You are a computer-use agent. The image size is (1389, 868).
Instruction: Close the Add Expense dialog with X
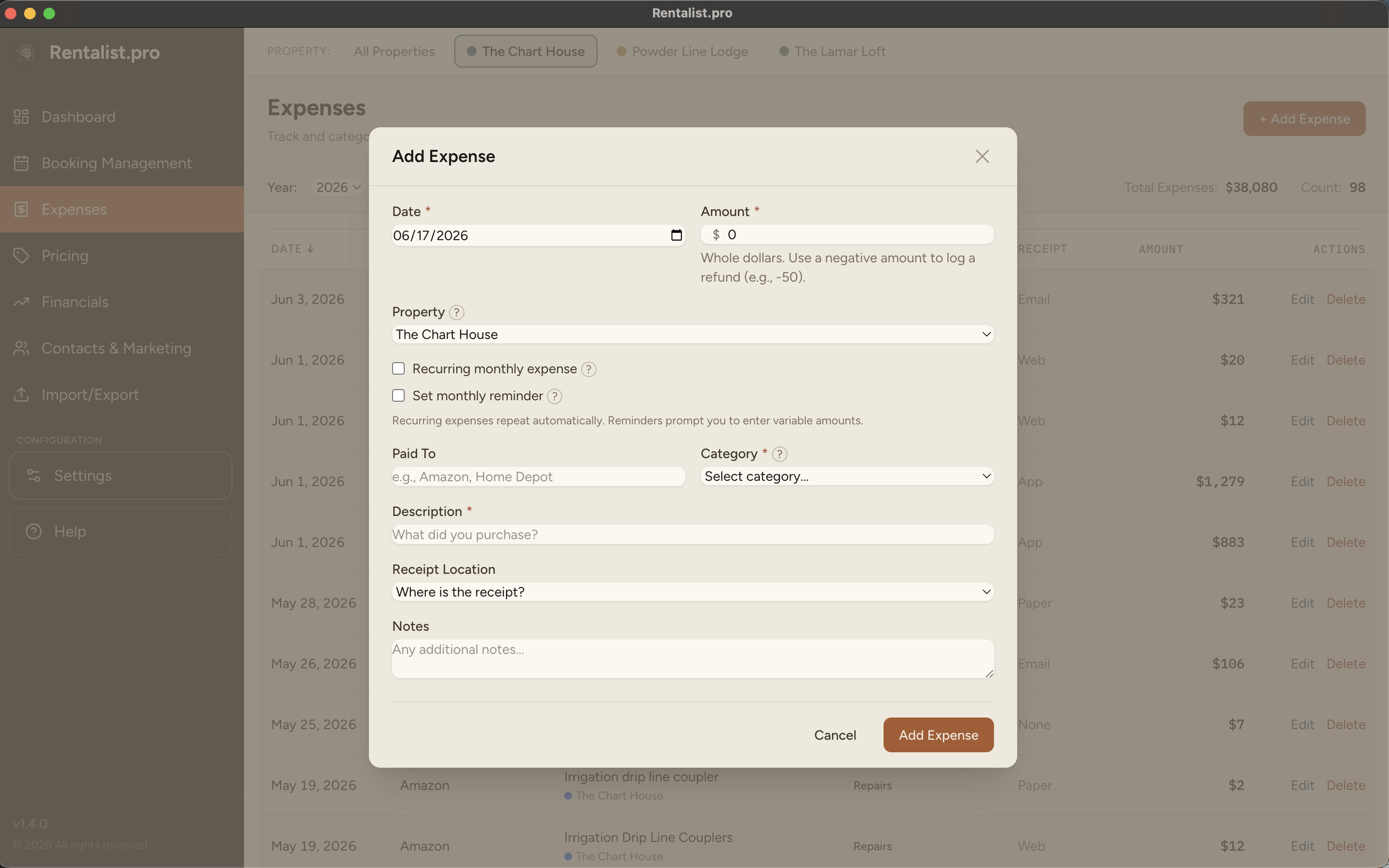(x=982, y=156)
